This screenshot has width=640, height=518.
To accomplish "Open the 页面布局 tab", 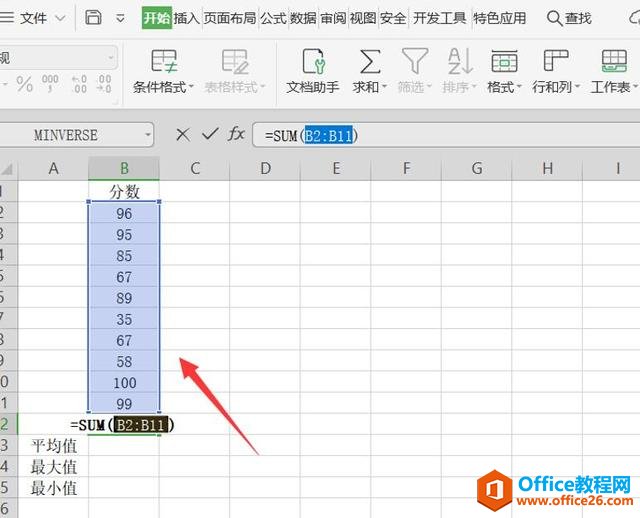I will (x=230, y=18).
